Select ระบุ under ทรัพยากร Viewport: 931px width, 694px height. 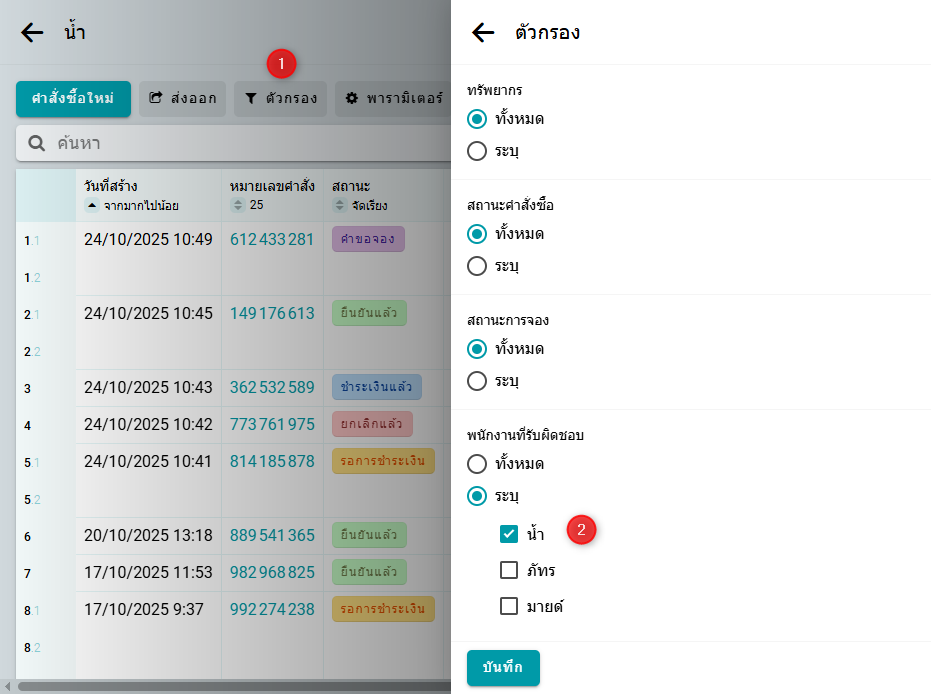pos(478,152)
